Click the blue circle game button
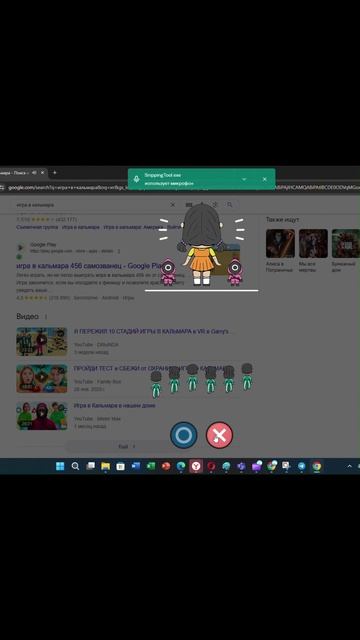Viewport: 360px width, 640px height. tap(184, 435)
